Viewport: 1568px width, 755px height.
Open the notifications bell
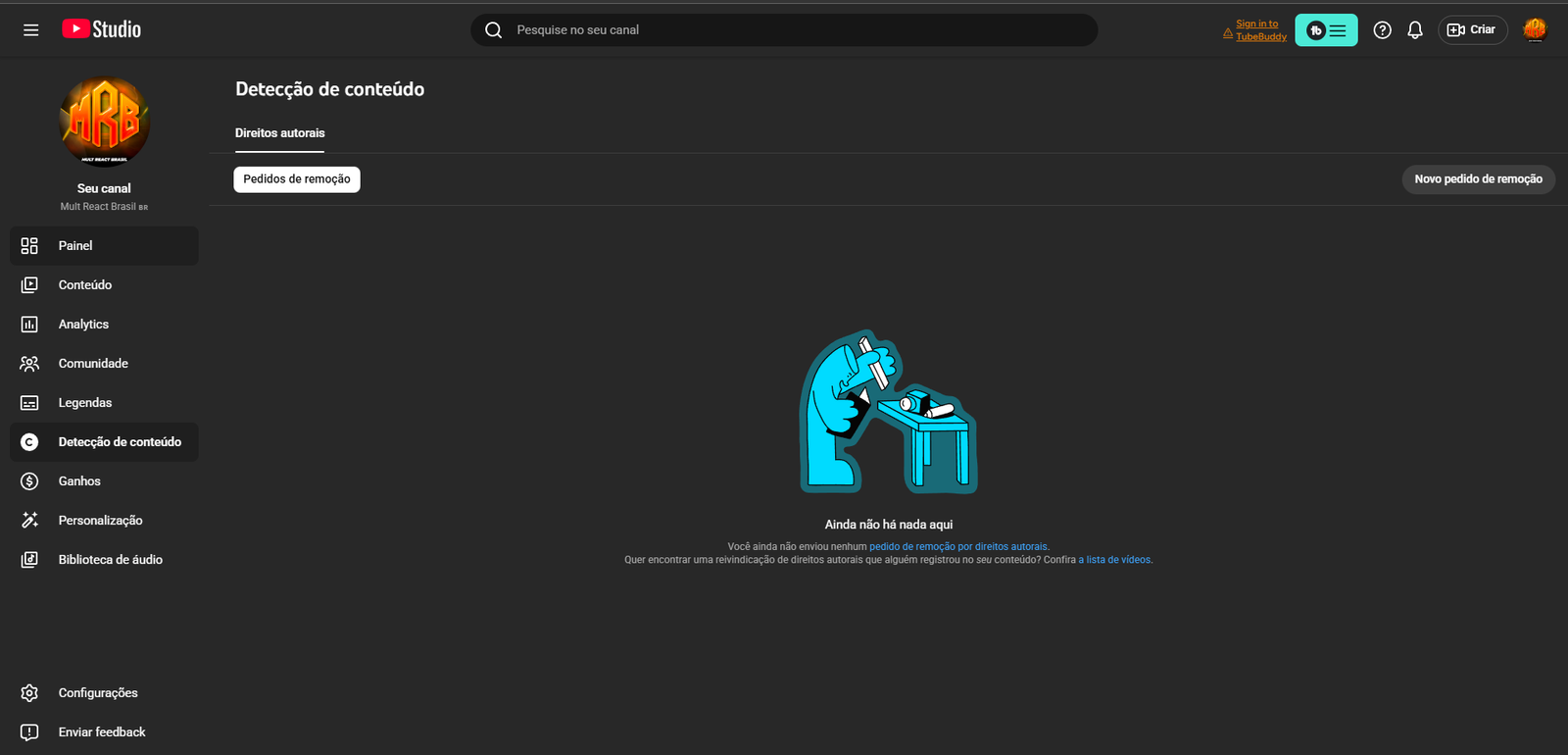[1415, 30]
